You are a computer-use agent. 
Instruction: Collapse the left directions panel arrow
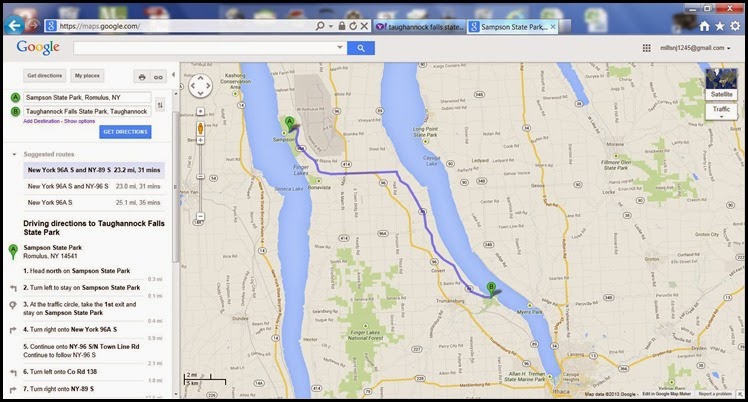click(x=173, y=75)
